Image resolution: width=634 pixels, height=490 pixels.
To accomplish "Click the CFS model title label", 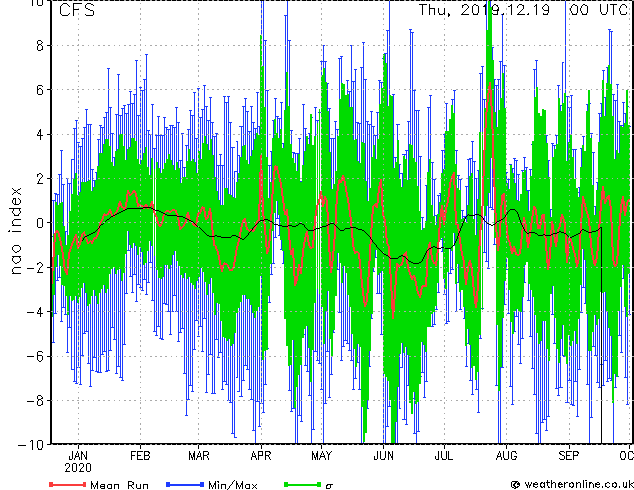I will pyautogui.click(x=77, y=10).
